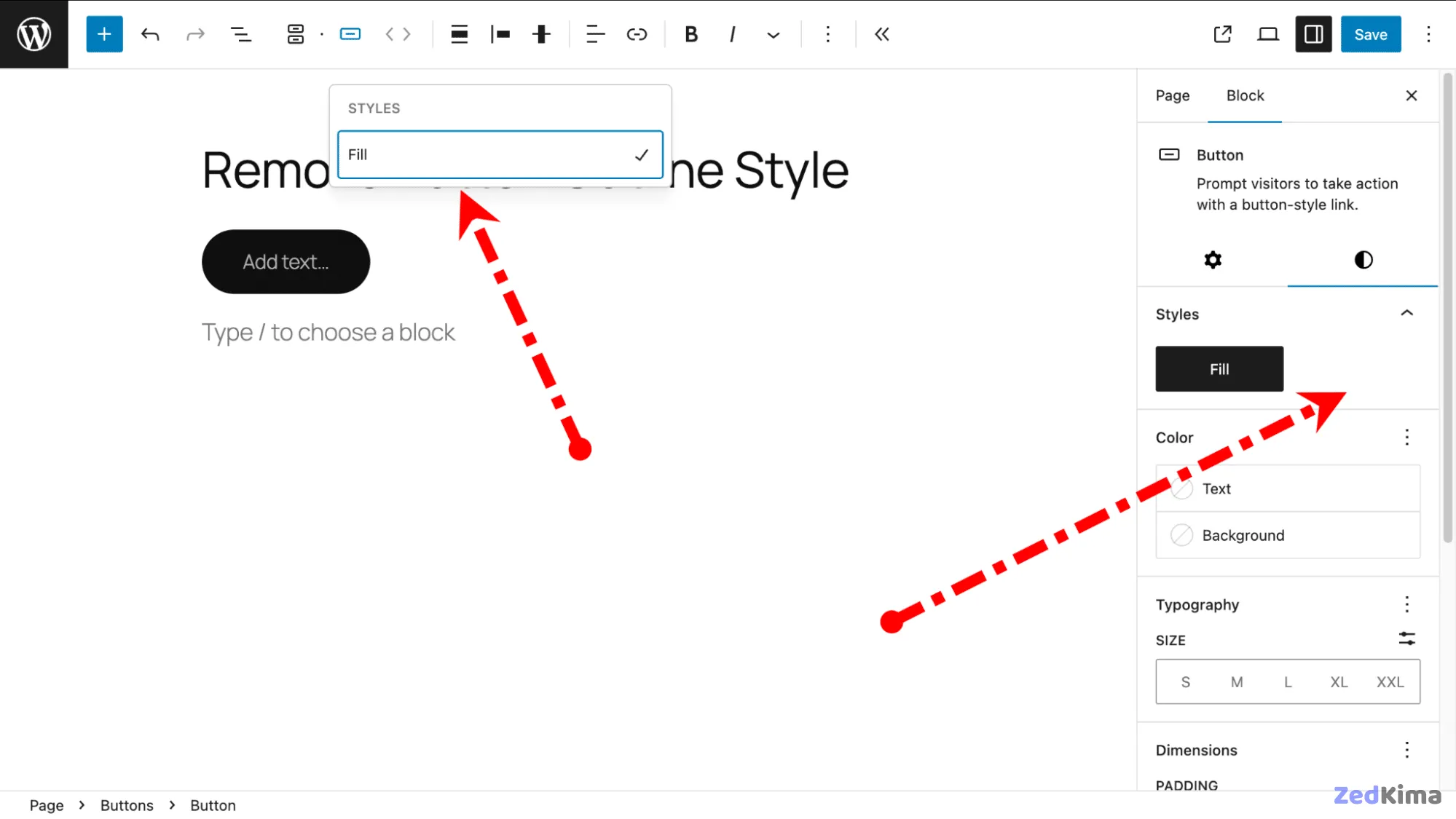Viewport: 1456px width, 819px height.
Task: Open the block inserter
Action: [104, 33]
